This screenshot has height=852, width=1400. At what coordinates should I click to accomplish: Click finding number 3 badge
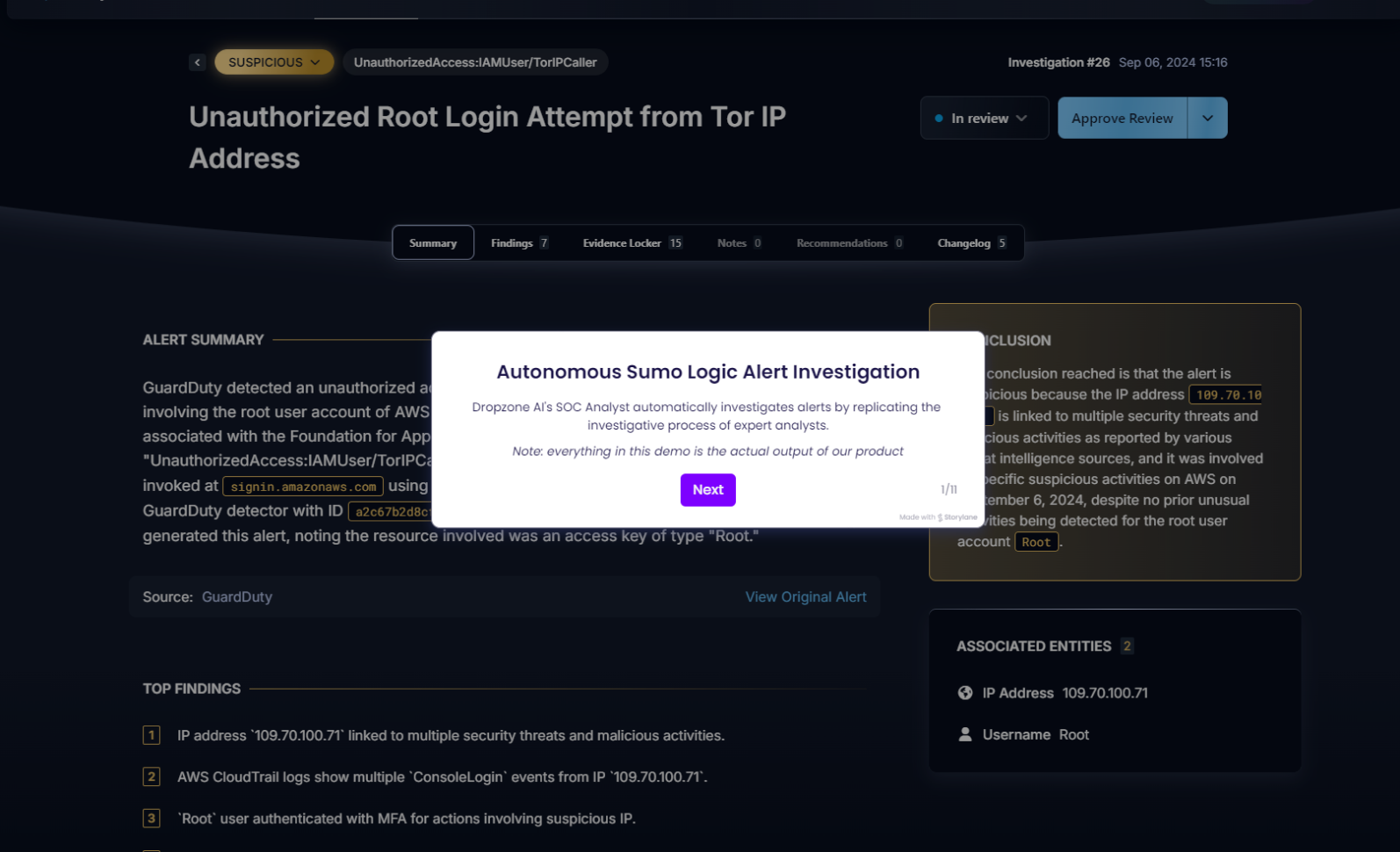point(151,818)
